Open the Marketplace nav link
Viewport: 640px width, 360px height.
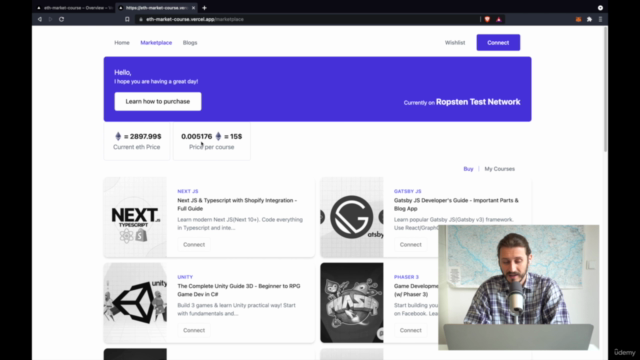pos(156,42)
